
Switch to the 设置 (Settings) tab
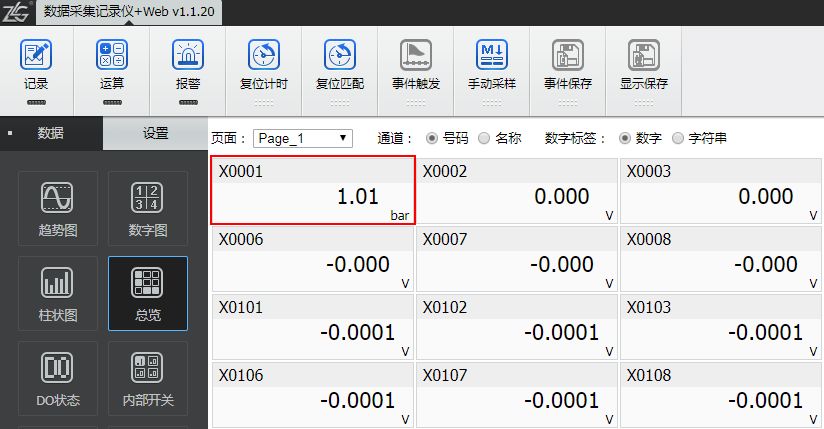pyautogui.click(x=155, y=133)
